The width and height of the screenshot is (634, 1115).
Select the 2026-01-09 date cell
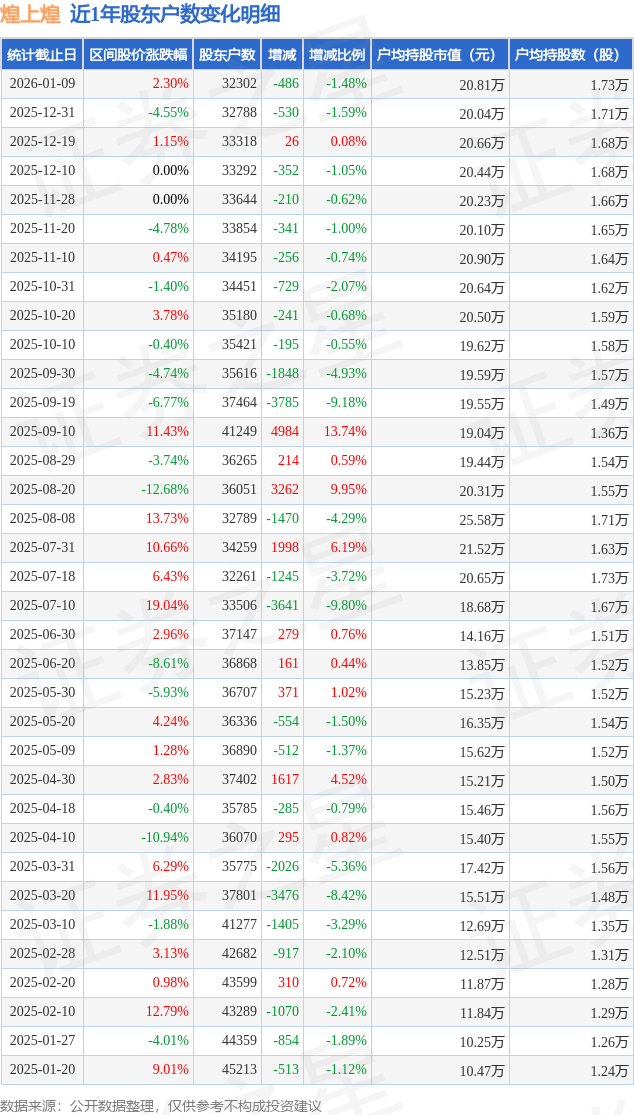pyautogui.click(x=41, y=84)
